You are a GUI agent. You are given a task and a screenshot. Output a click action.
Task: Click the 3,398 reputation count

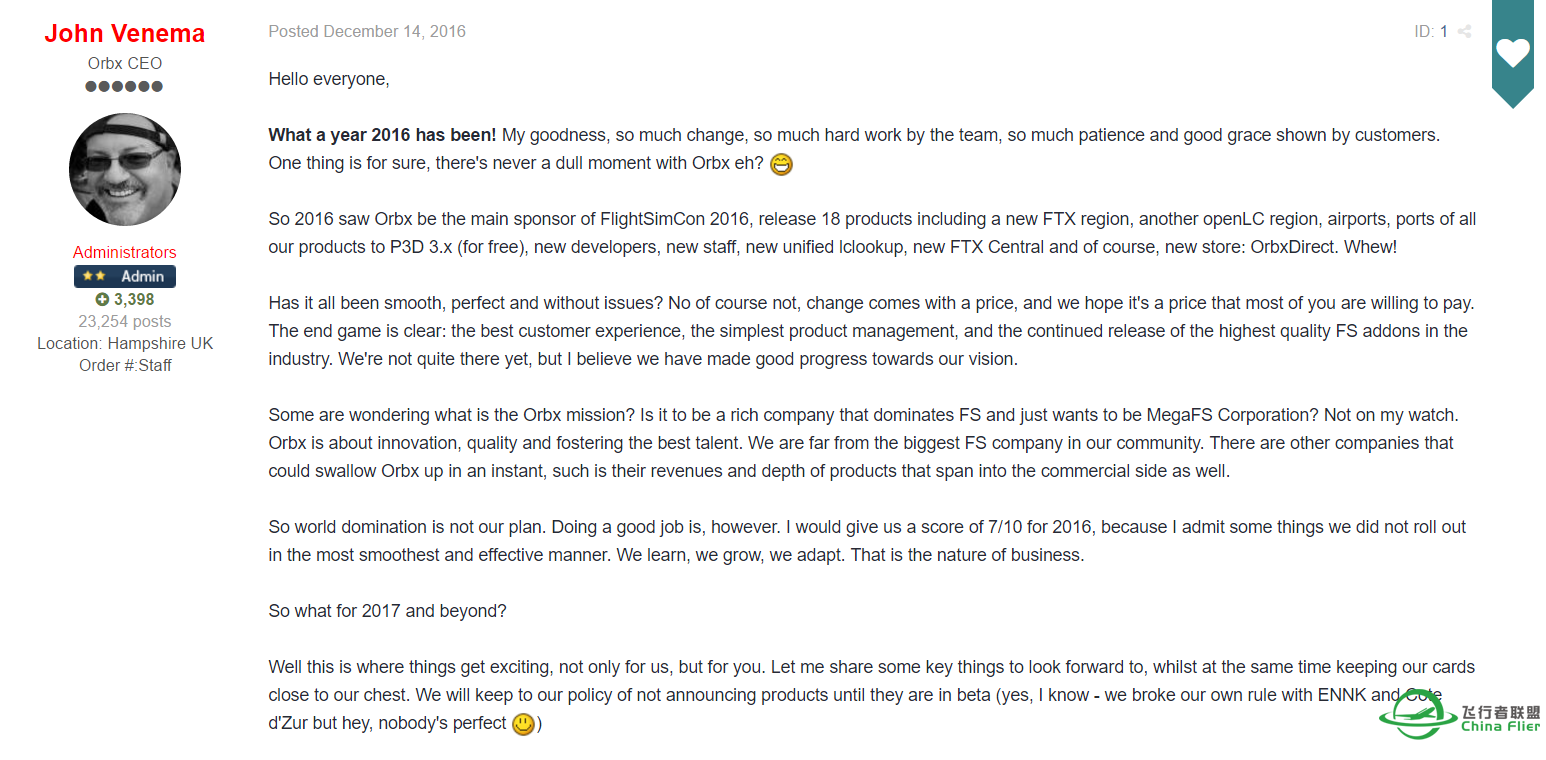(x=134, y=300)
